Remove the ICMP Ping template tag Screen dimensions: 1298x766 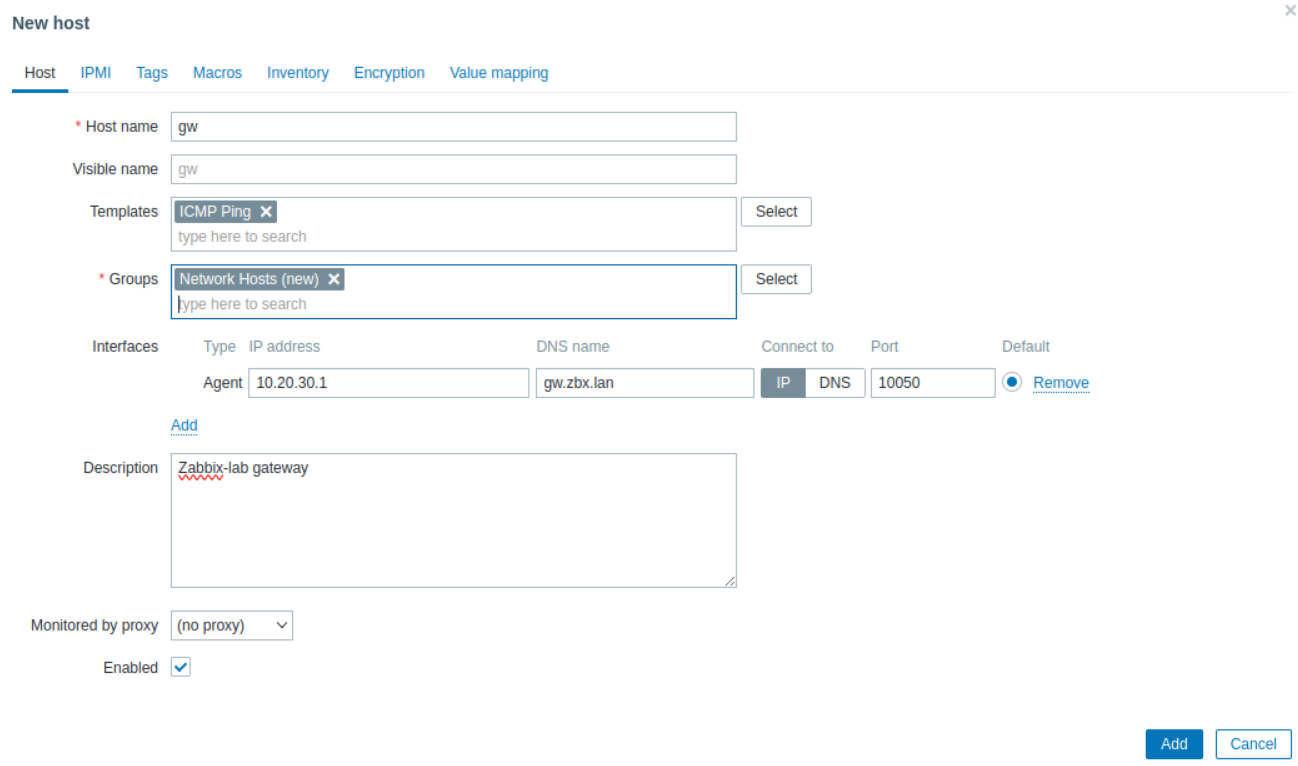[266, 211]
